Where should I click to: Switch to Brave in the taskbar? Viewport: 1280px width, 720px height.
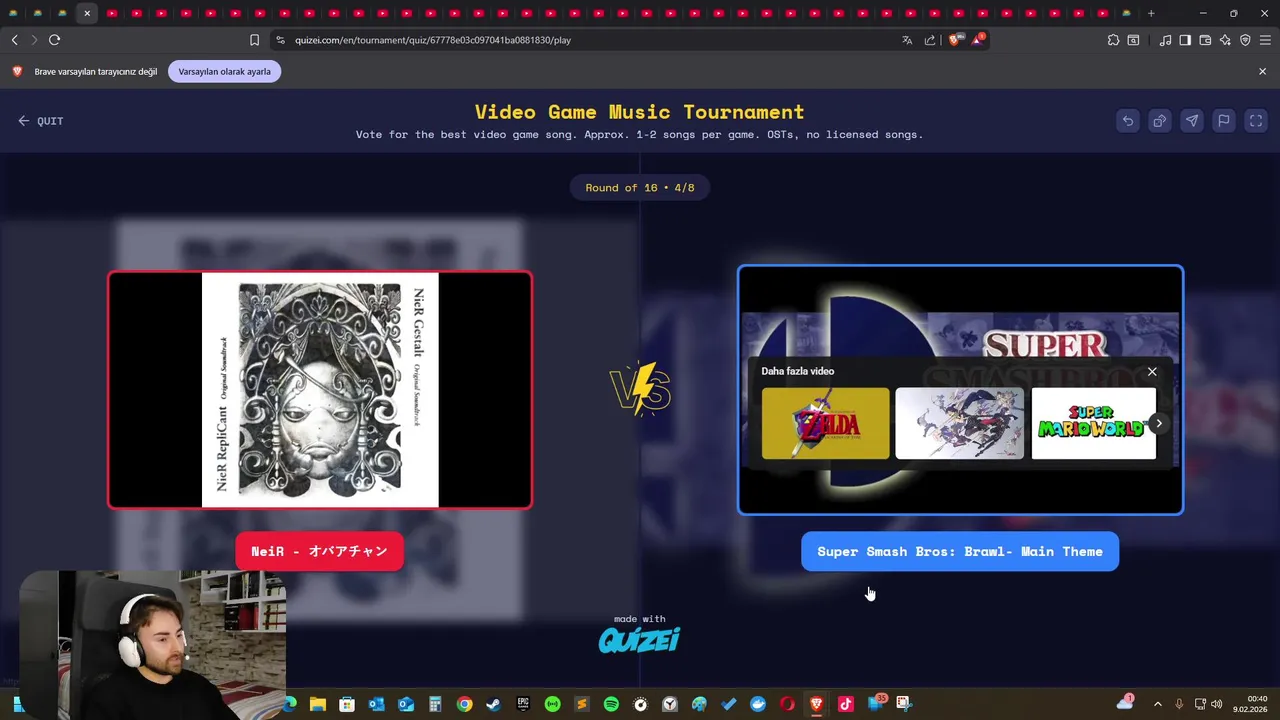(x=816, y=704)
